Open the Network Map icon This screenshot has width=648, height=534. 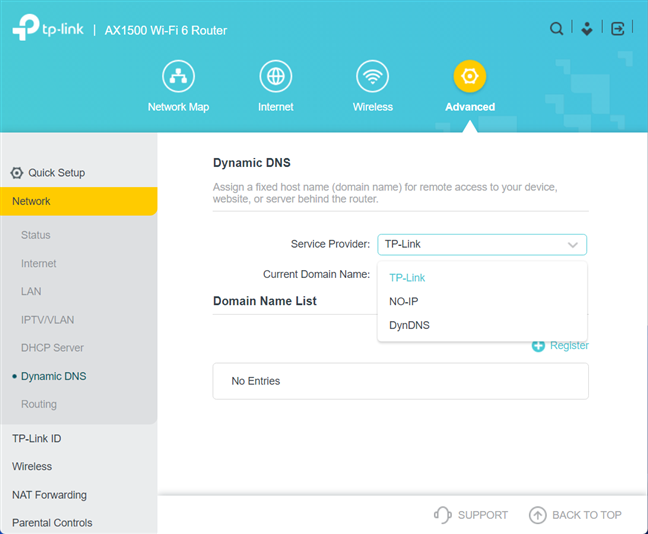coord(178,76)
